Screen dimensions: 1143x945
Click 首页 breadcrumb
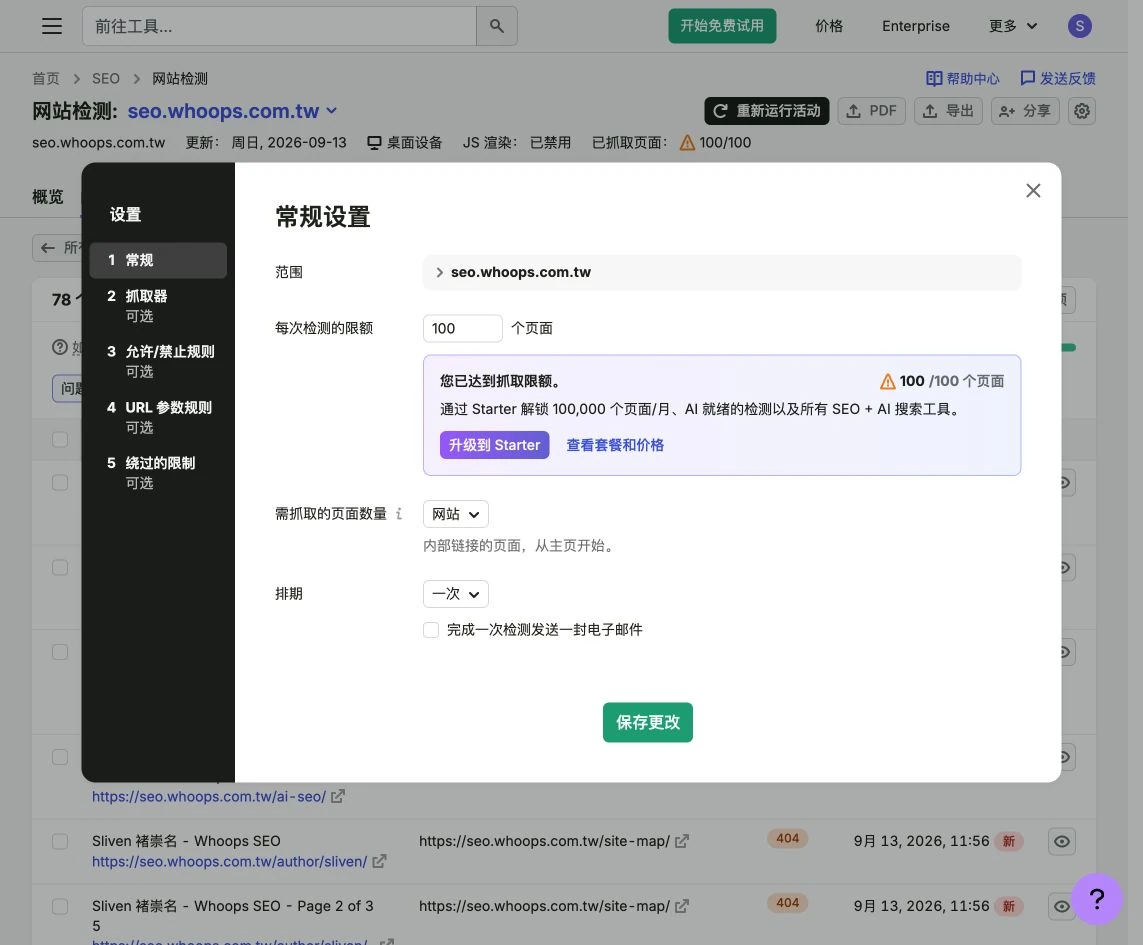[x=46, y=78]
